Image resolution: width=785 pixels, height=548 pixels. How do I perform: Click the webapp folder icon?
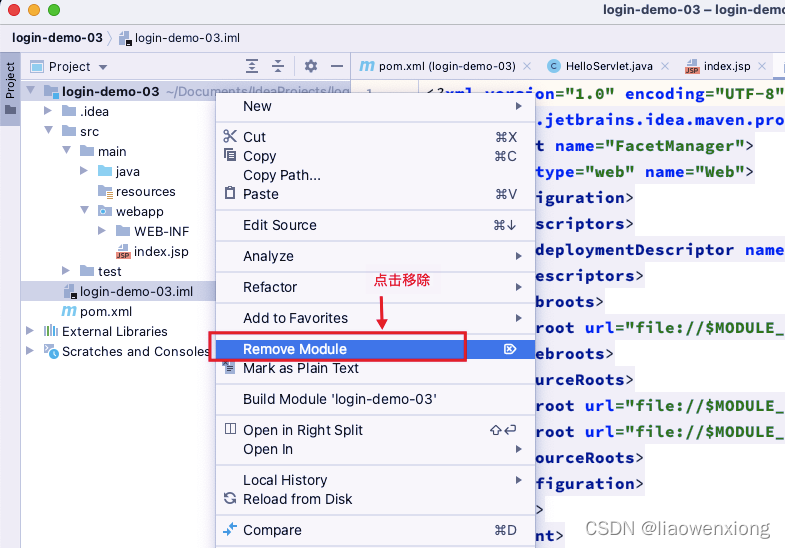[105, 211]
